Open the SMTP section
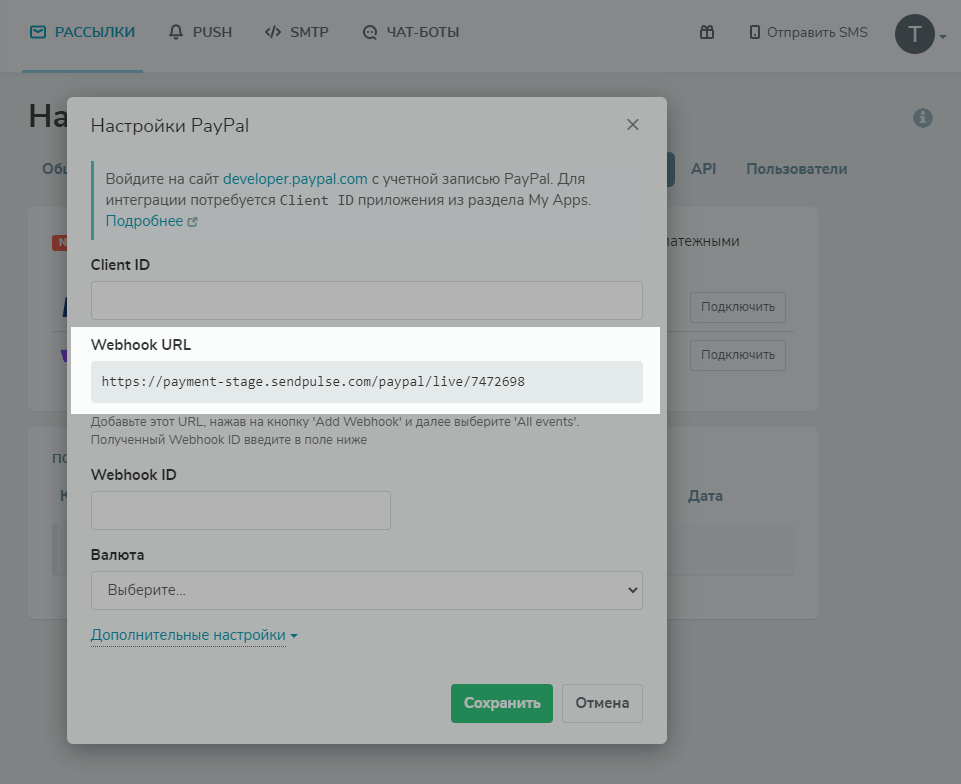 coord(297,32)
